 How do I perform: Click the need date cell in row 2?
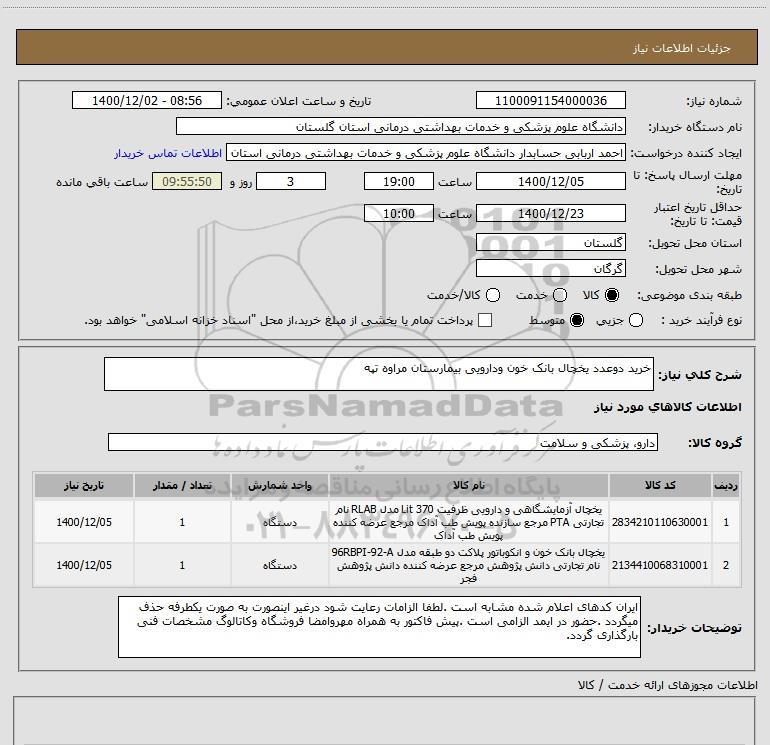click(x=84, y=565)
